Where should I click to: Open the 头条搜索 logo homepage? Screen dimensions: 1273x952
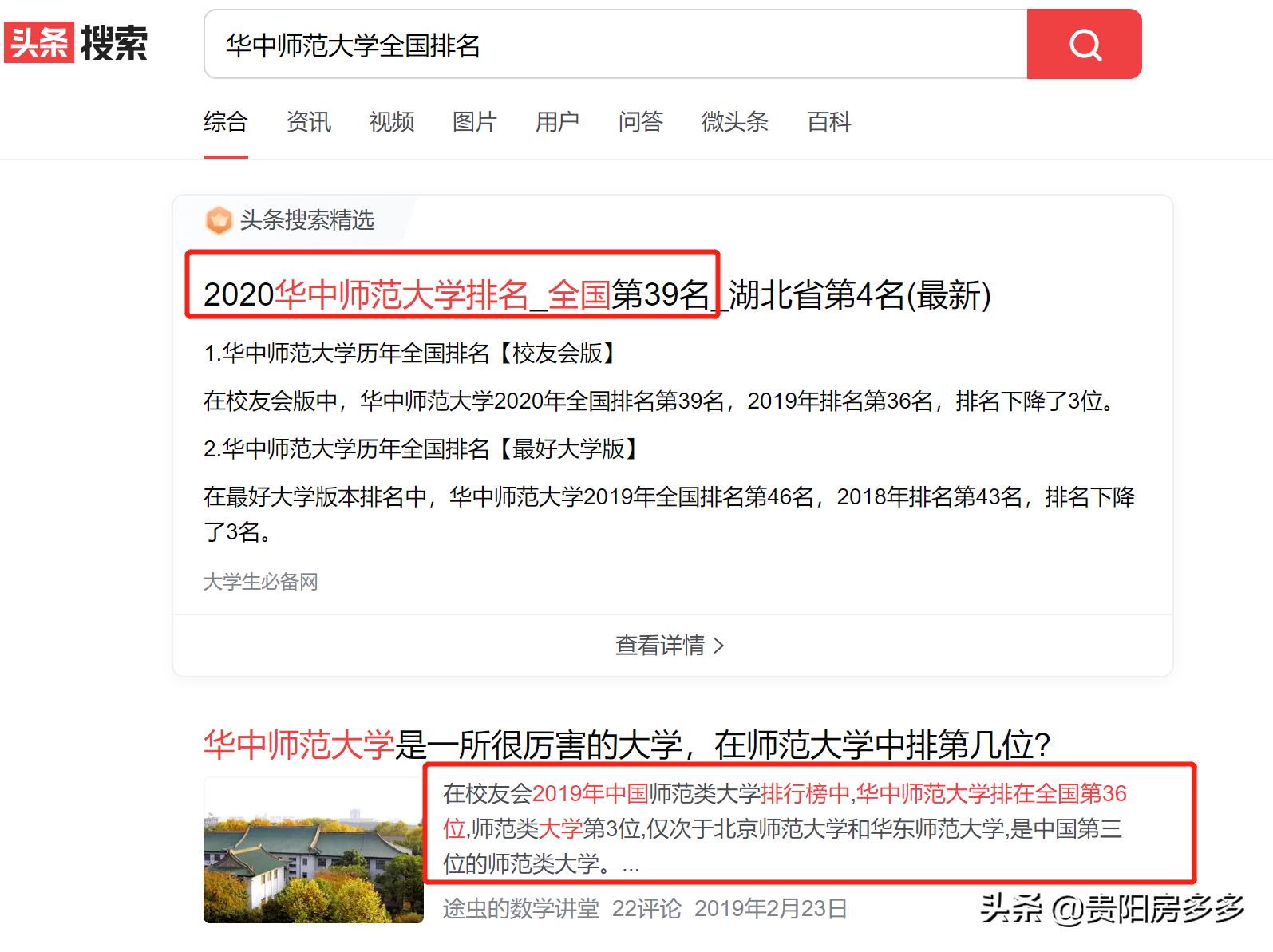(x=76, y=42)
